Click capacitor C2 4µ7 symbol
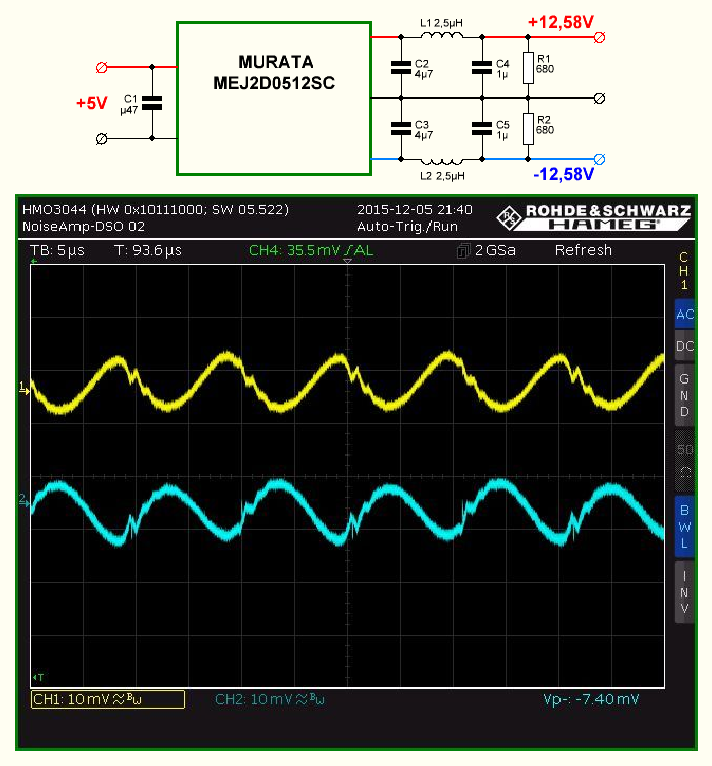The height and width of the screenshot is (766, 712). (401, 67)
